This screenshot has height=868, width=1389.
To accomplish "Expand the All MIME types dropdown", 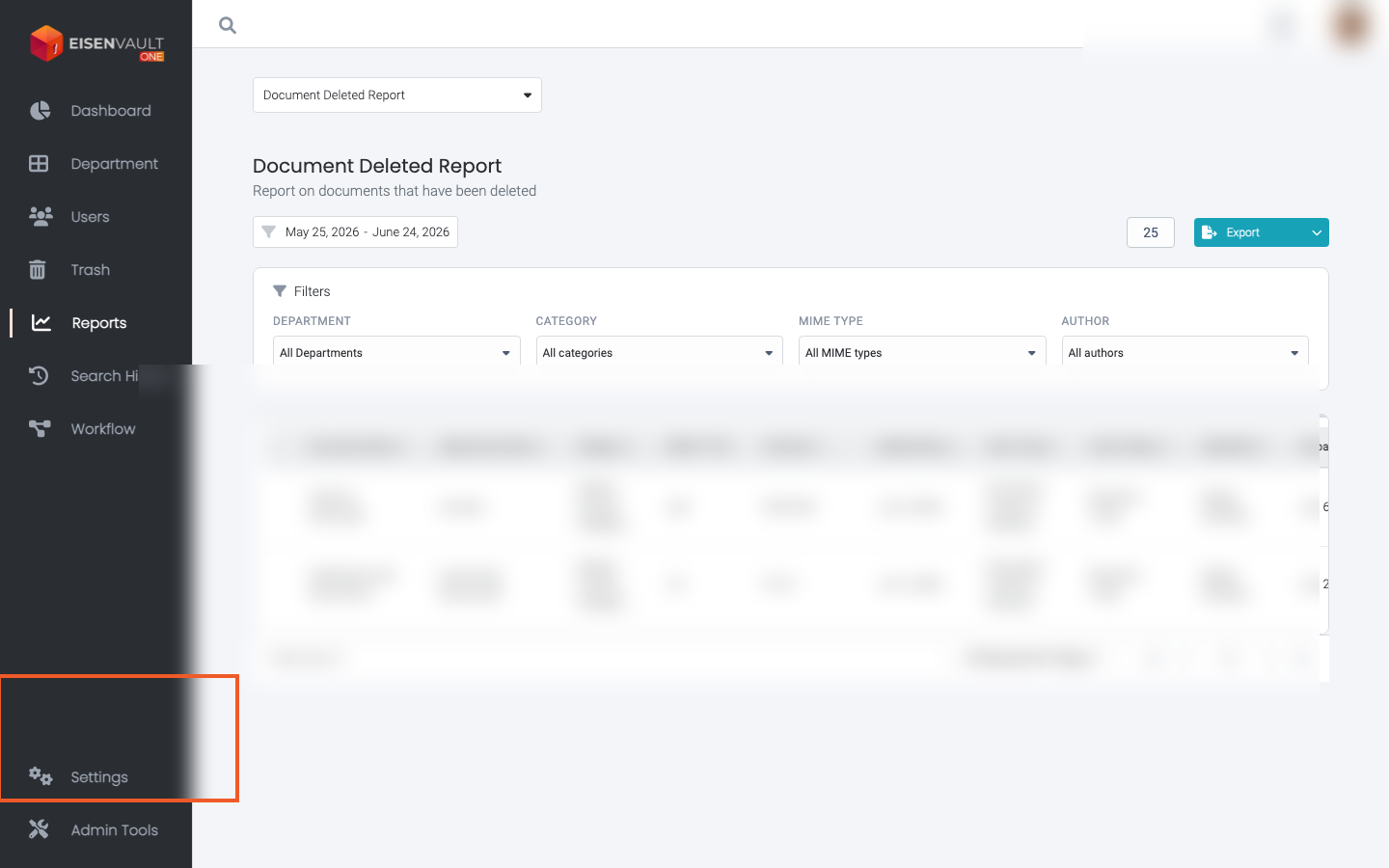I will [922, 352].
